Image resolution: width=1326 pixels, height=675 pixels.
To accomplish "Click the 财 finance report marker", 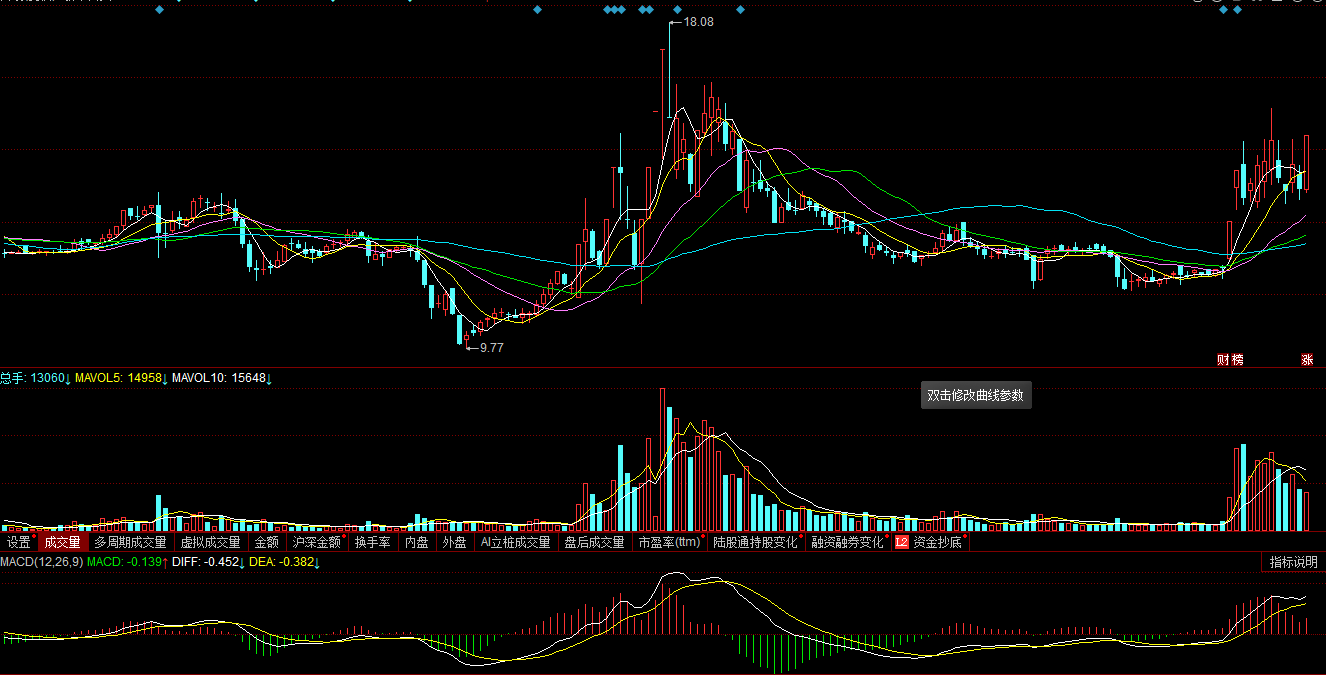I will pos(1223,359).
